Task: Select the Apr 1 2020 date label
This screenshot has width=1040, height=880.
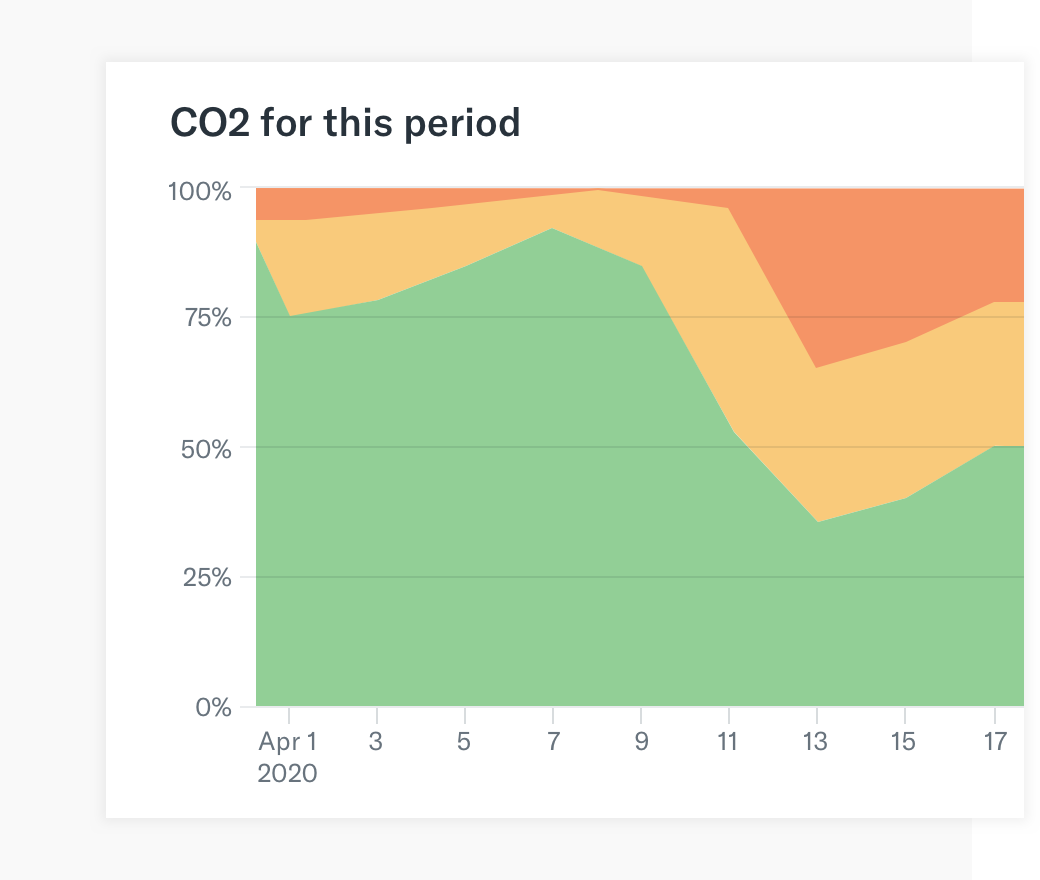Action: point(288,757)
